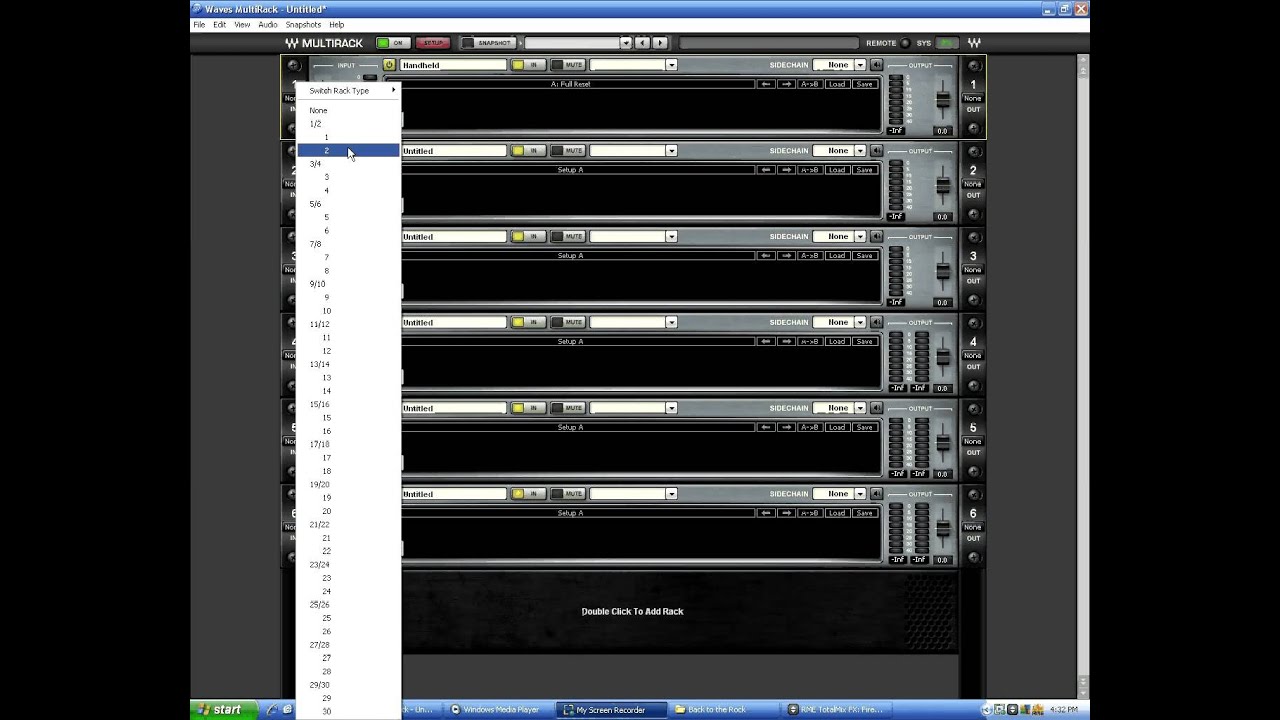Click the sidechain speaker icon on rack 3
The image size is (1280, 720).
click(876, 237)
